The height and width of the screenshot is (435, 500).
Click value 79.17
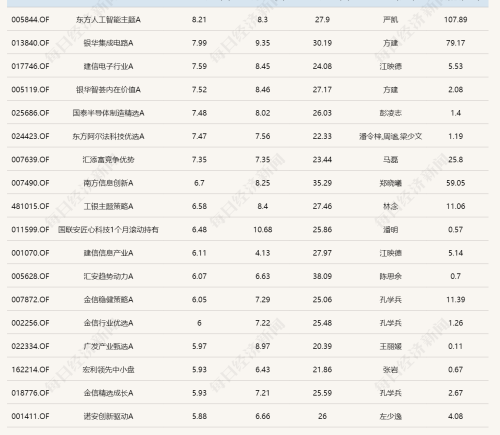coord(455,43)
